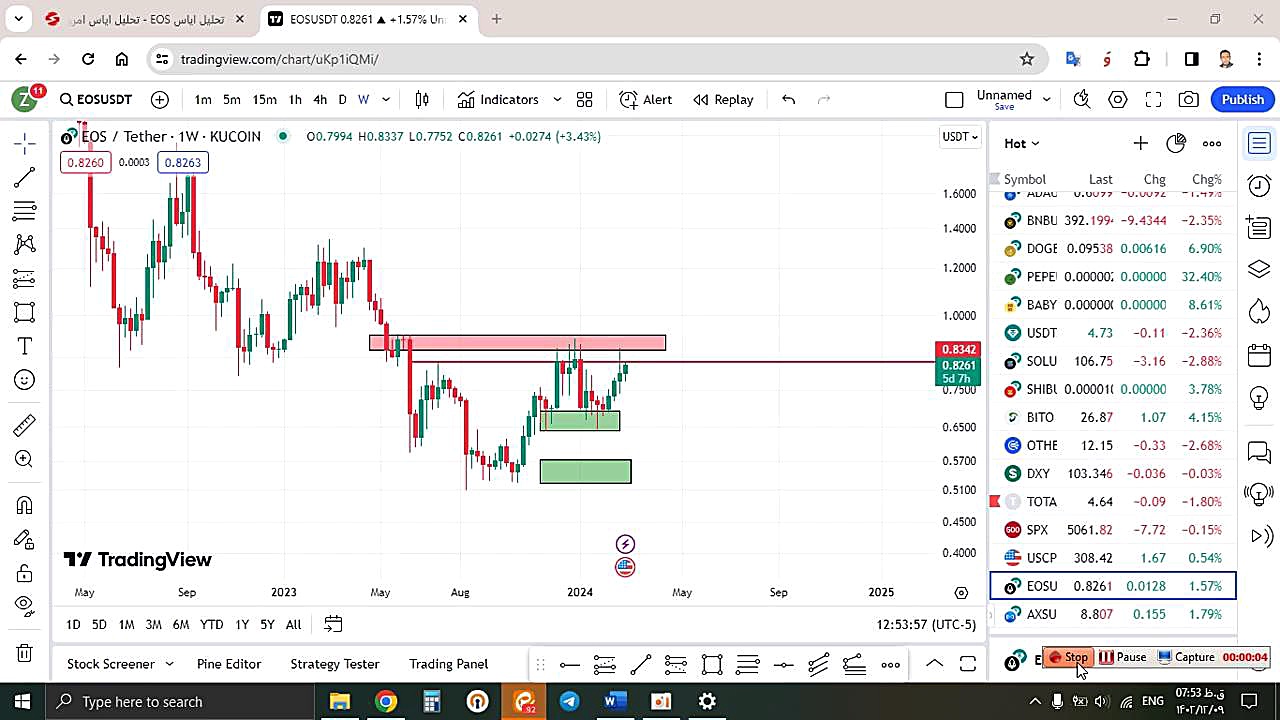Create an Alert
This screenshot has width=1280, height=720.
(x=645, y=99)
